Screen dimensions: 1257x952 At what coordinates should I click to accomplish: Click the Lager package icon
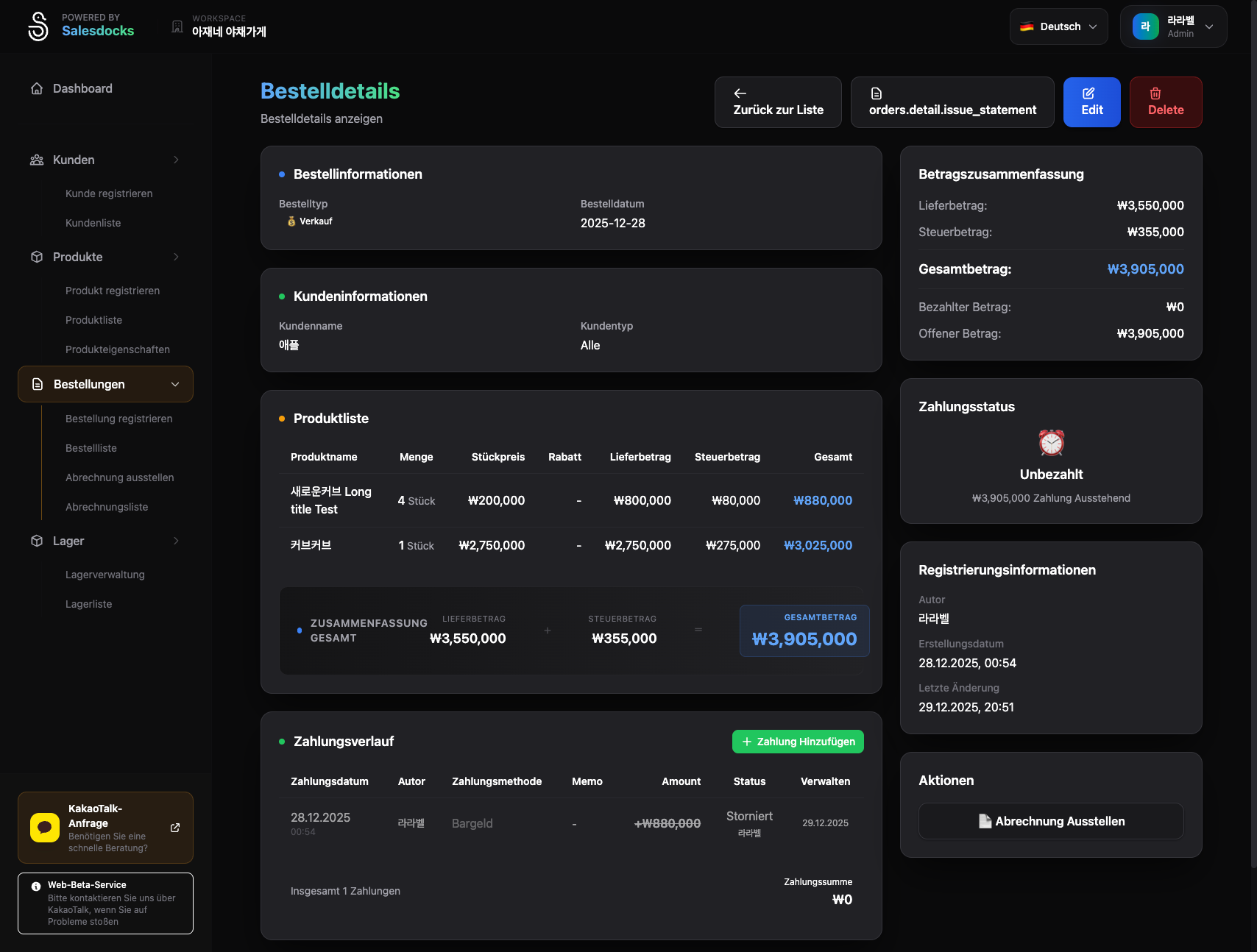point(37,541)
